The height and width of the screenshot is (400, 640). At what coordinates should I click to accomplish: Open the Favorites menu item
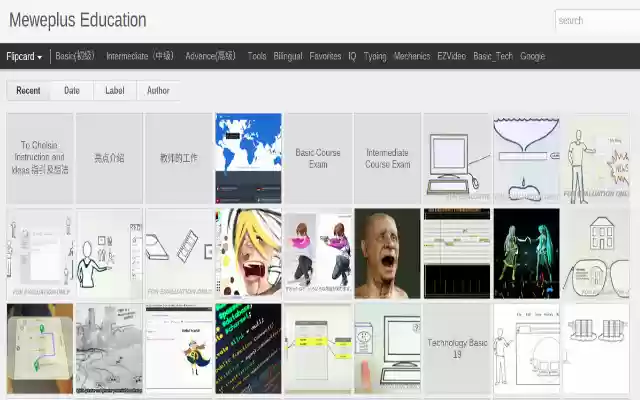click(x=325, y=56)
